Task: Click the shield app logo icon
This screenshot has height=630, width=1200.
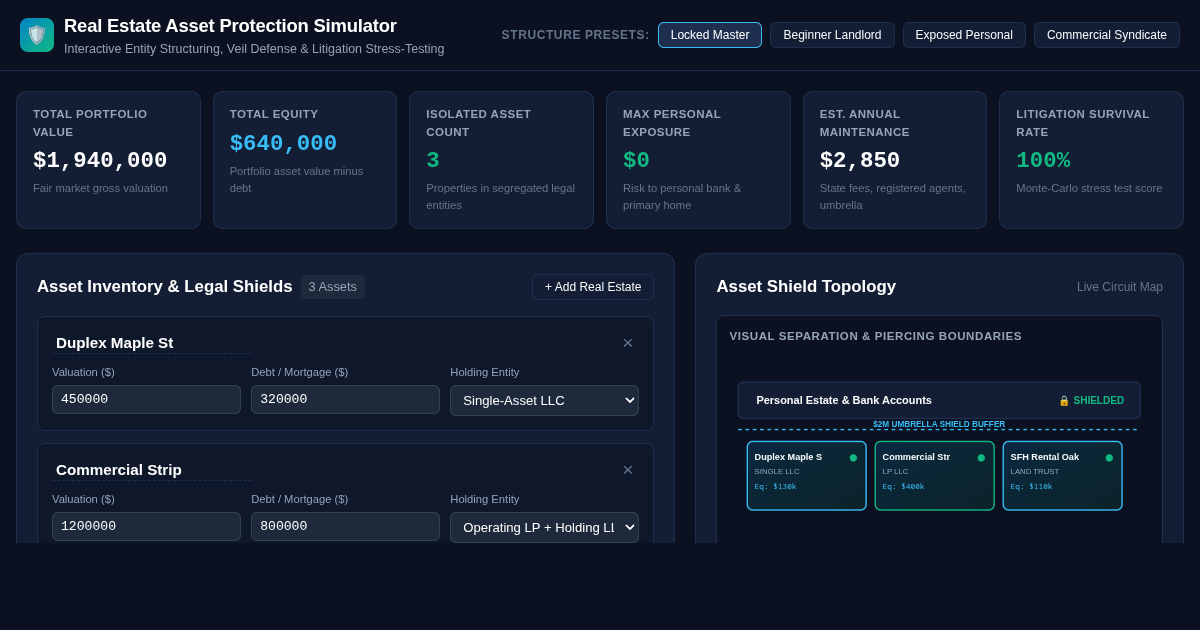Action: click(x=37, y=35)
